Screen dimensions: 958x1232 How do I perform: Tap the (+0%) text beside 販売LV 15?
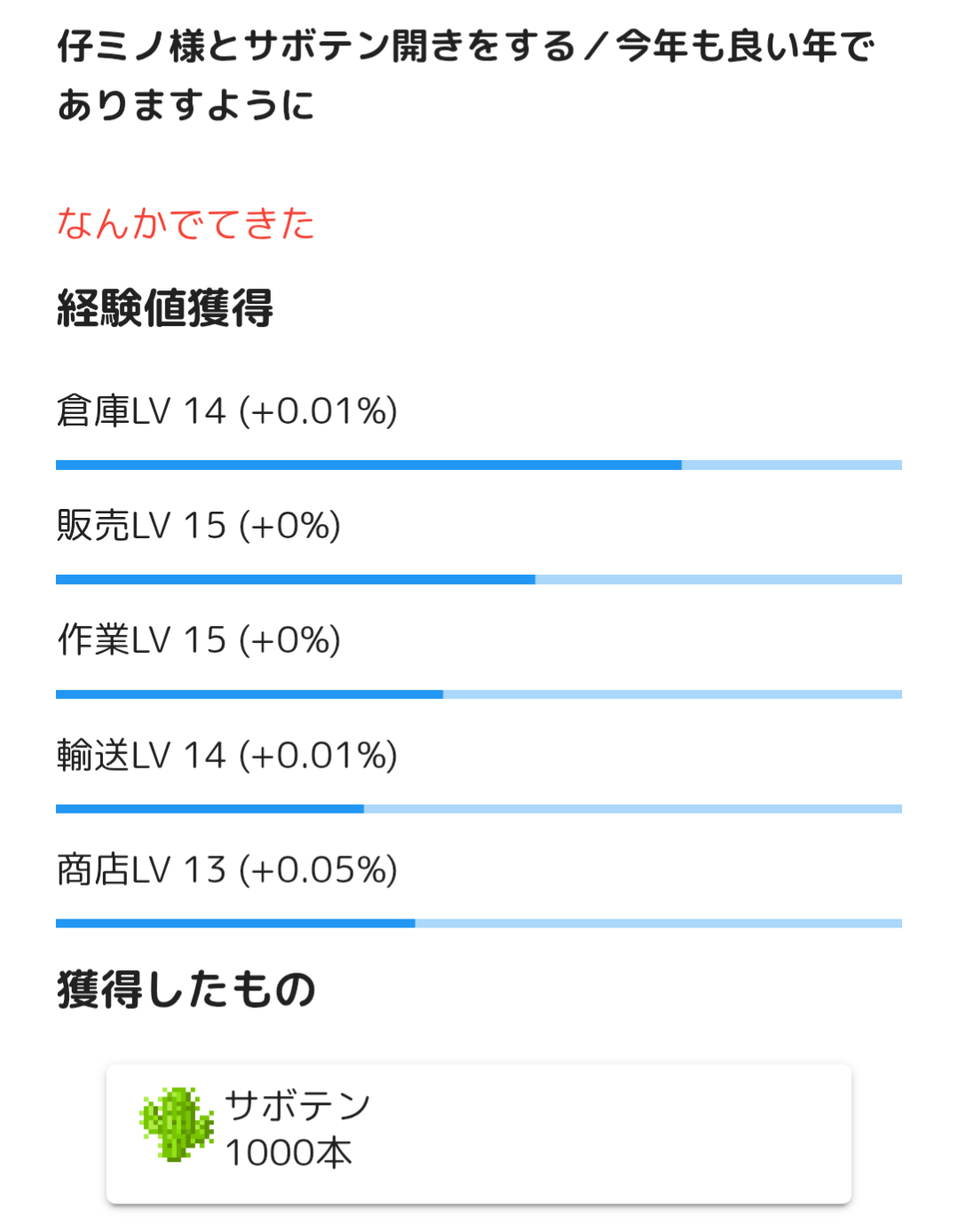click(x=290, y=526)
